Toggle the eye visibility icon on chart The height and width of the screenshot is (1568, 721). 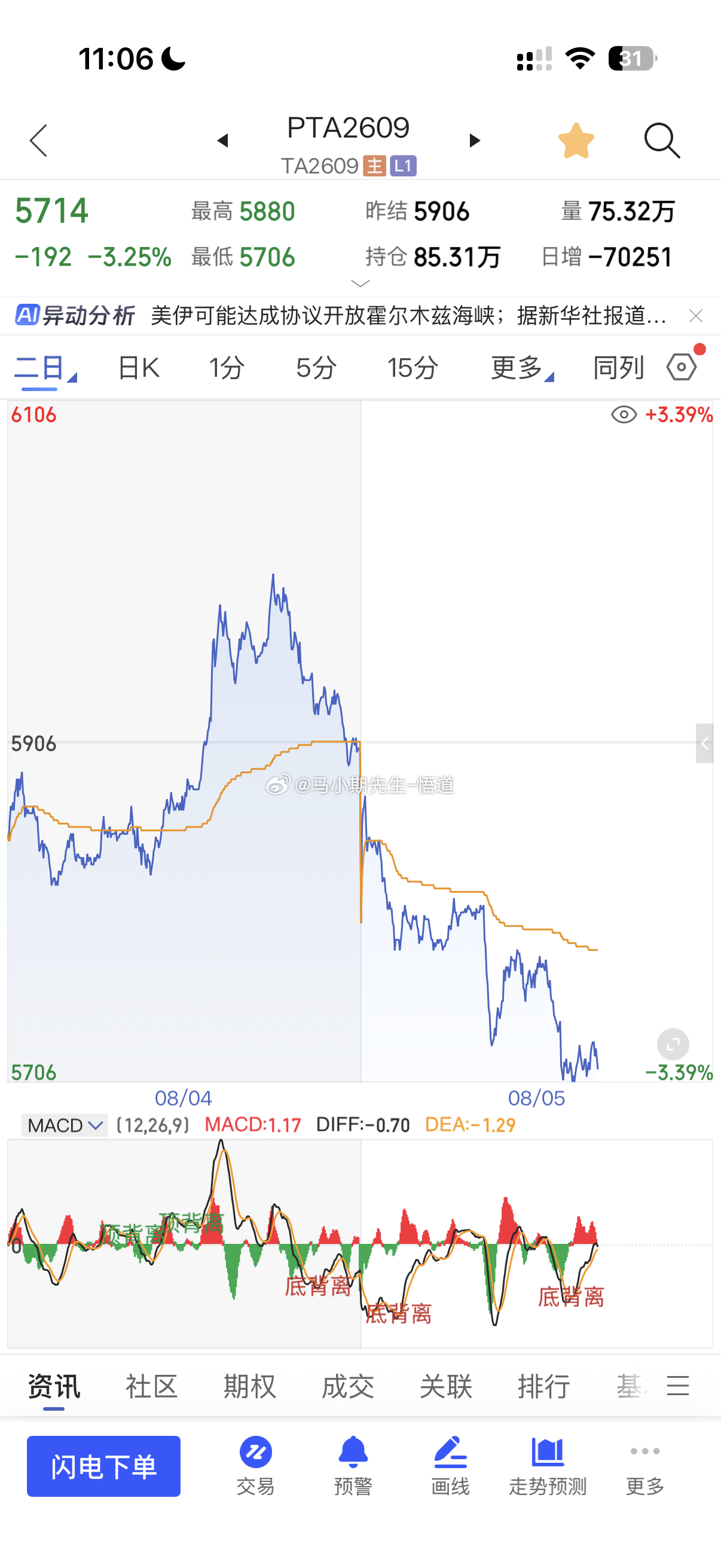[x=624, y=415]
